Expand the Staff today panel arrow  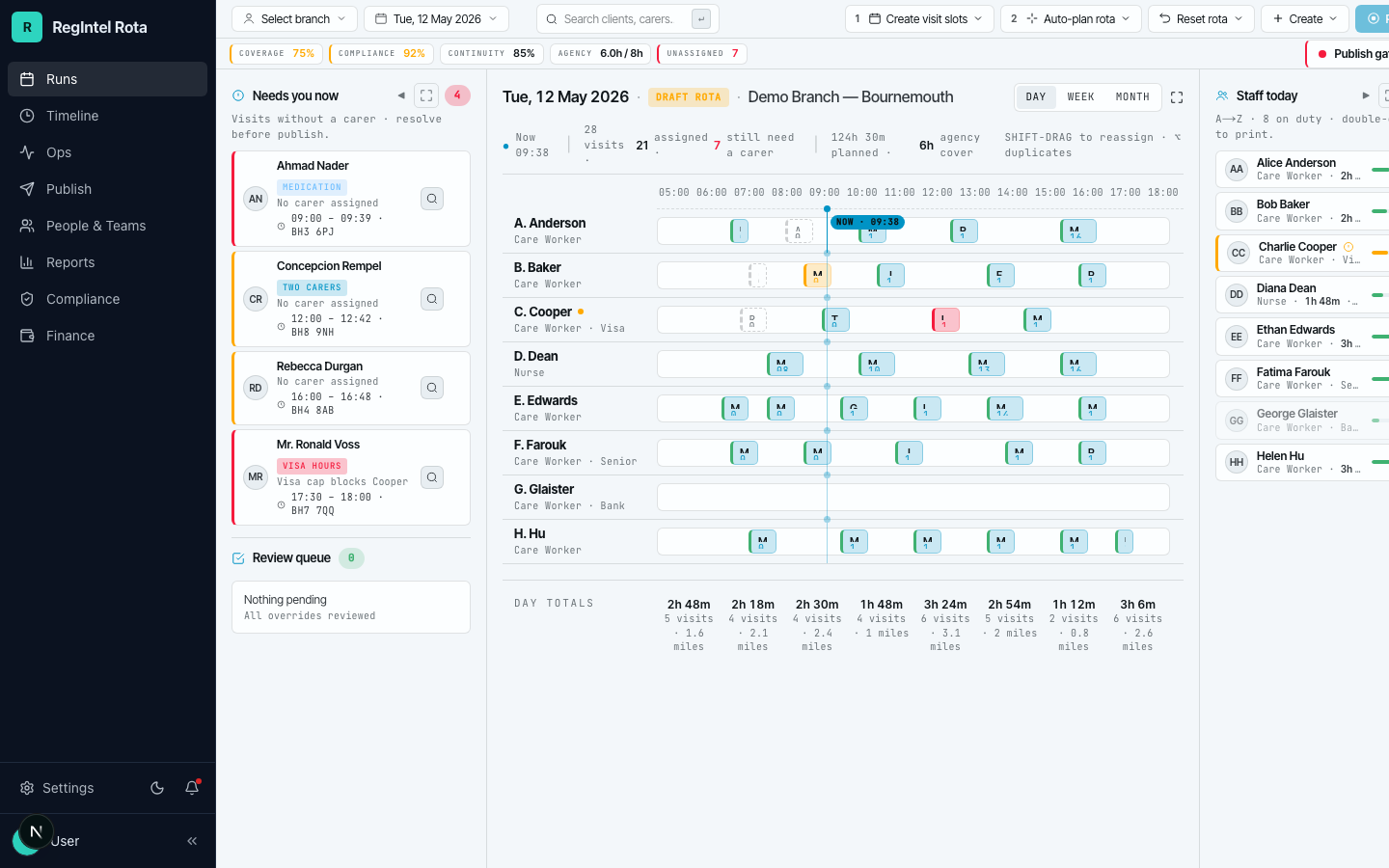(1366, 95)
